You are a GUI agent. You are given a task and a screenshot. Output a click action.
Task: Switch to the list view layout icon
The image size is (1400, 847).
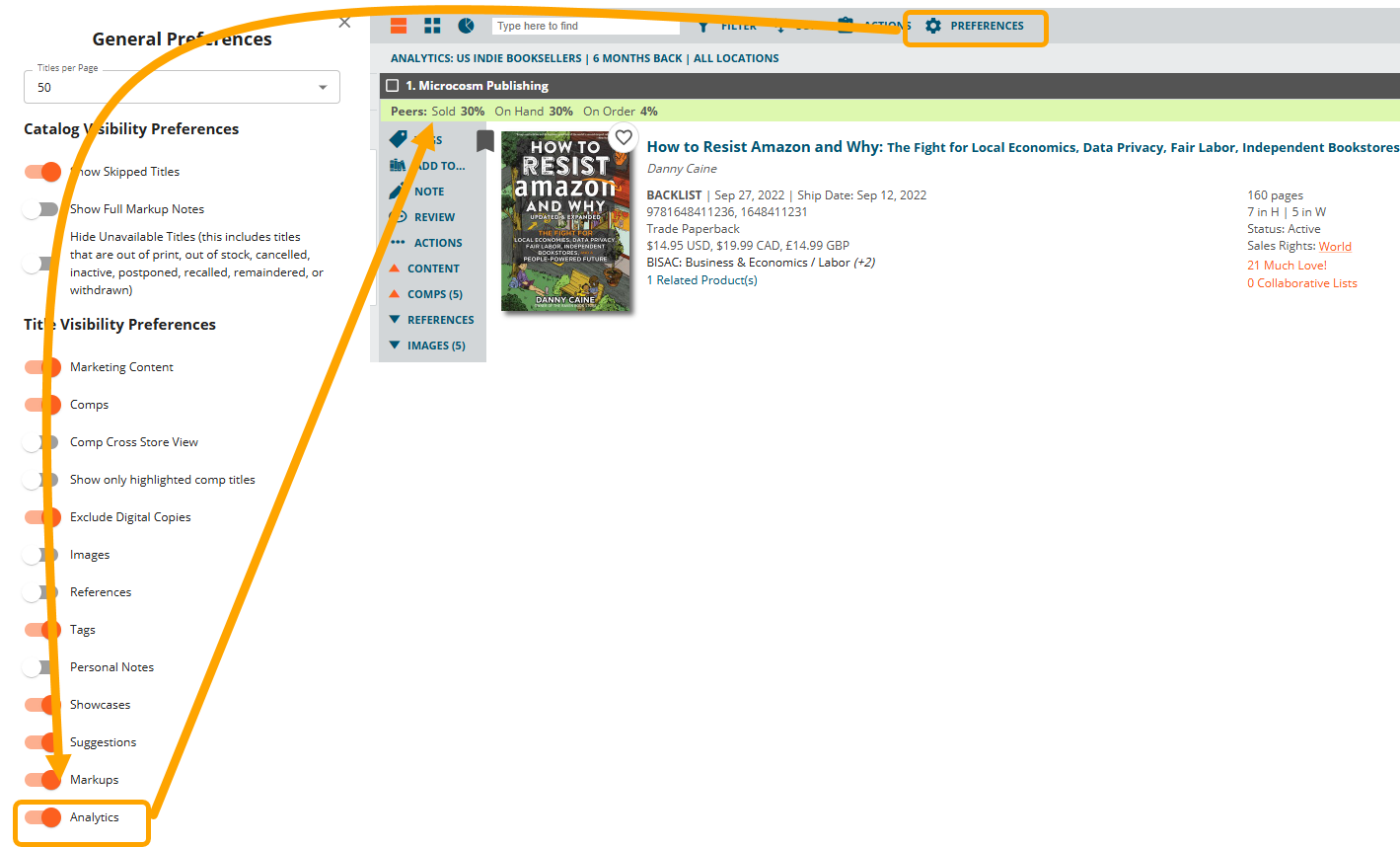click(399, 26)
